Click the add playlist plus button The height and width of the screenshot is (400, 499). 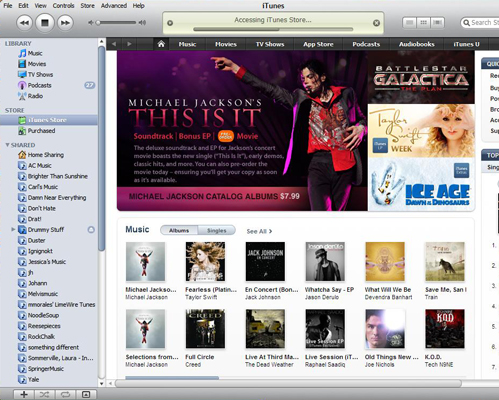pos(24,395)
